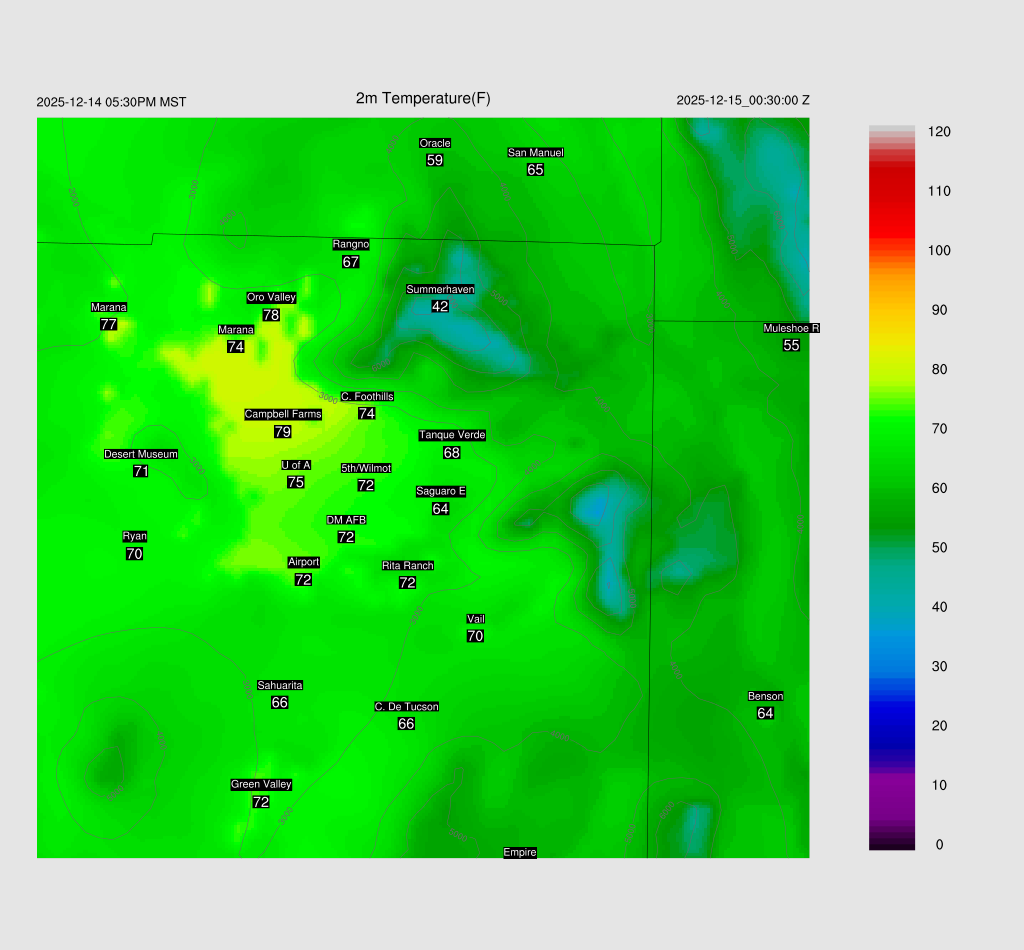
Task: Select the DM AFB station label
Action: click(x=346, y=520)
